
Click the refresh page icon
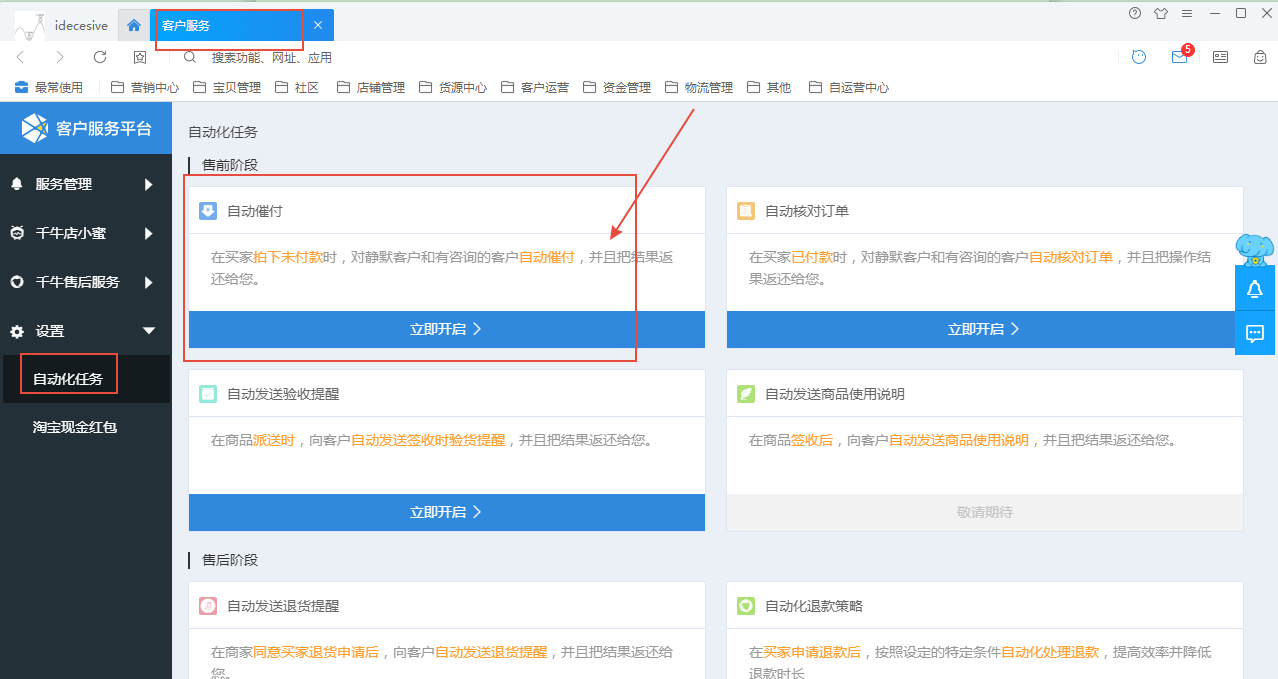point(100,57)
